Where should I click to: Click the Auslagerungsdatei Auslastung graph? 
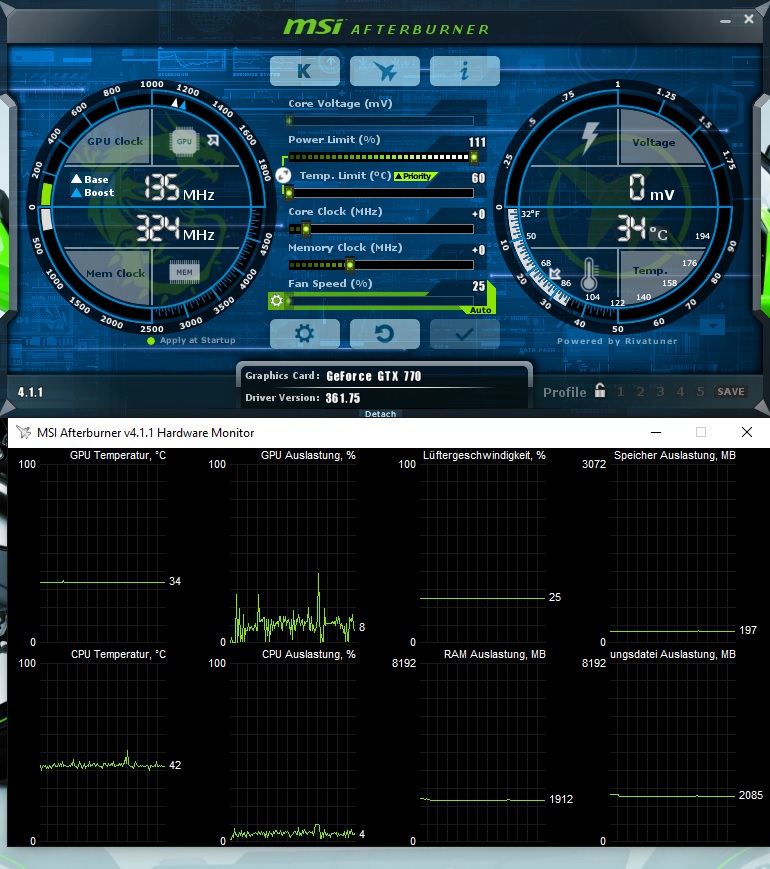click(x=672, y=752)
